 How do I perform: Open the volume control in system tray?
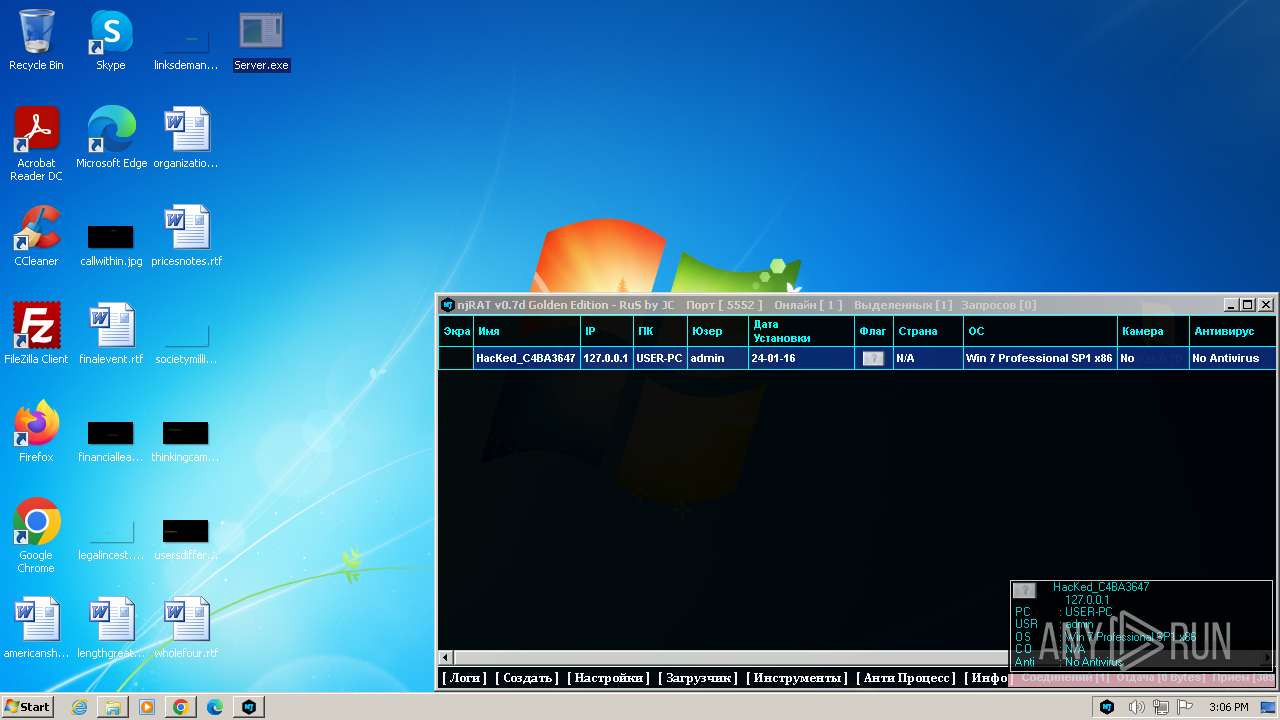tap(1137, 707)
